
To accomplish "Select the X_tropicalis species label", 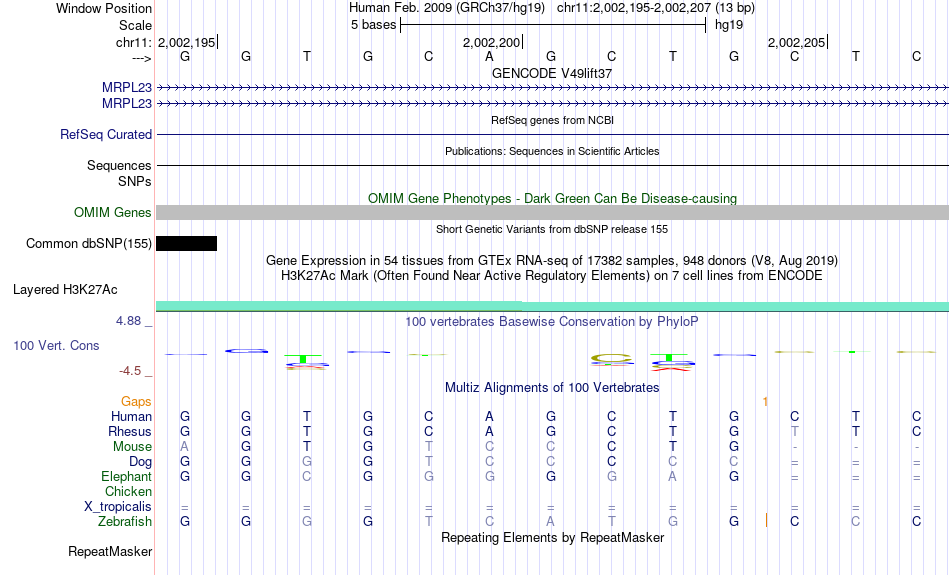I will point(118,507).
